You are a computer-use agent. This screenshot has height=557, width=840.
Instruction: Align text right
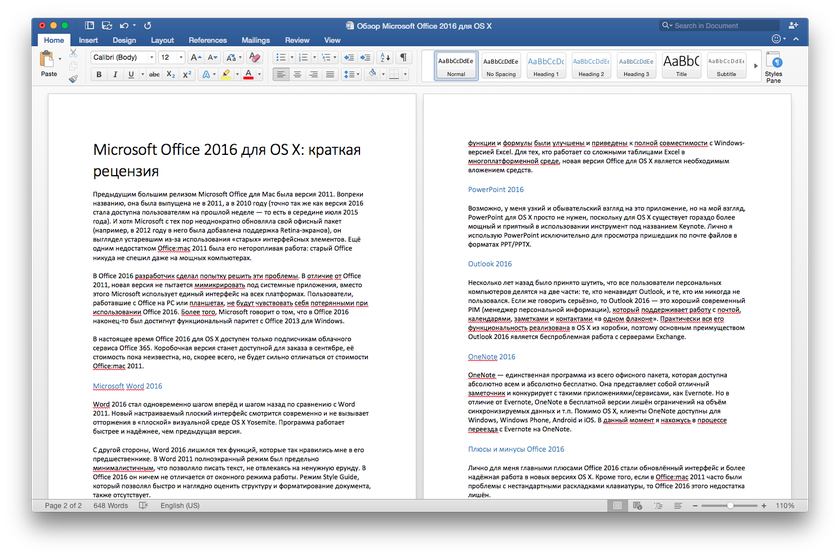click(x=313, y=74)
